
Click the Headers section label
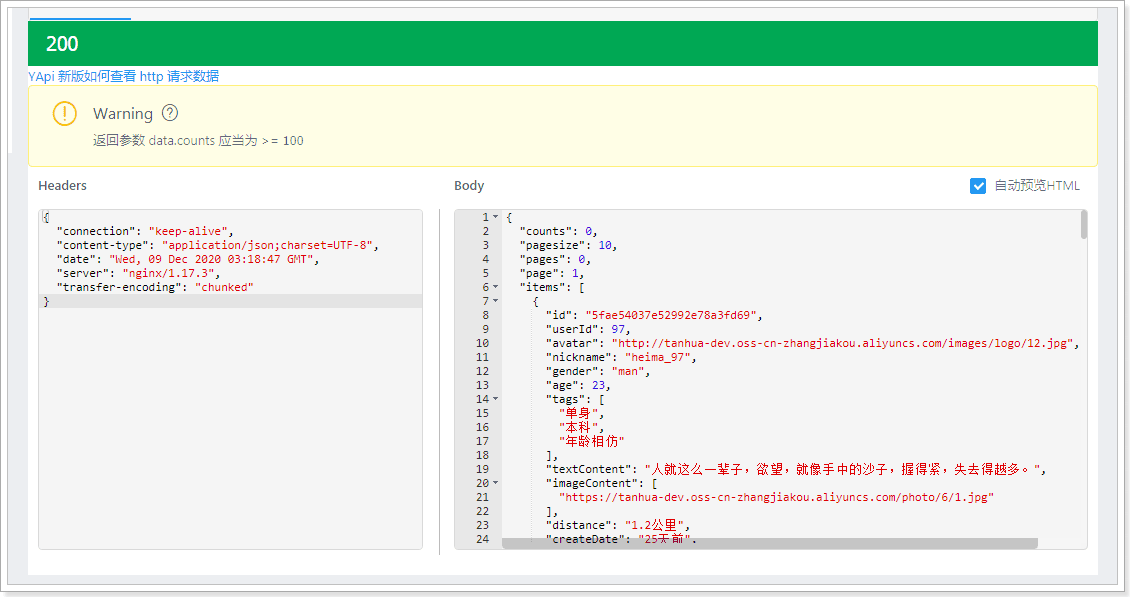coord(62,186)
